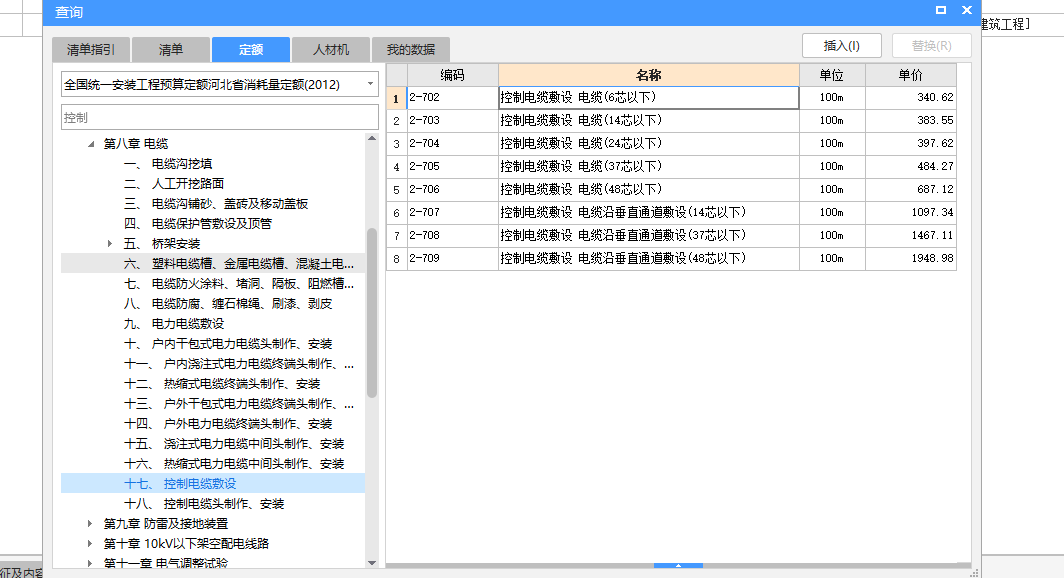The width and height of the screenshot is (1064, 578).
Task: Click row number 5 header
Action: coord(397,190)
